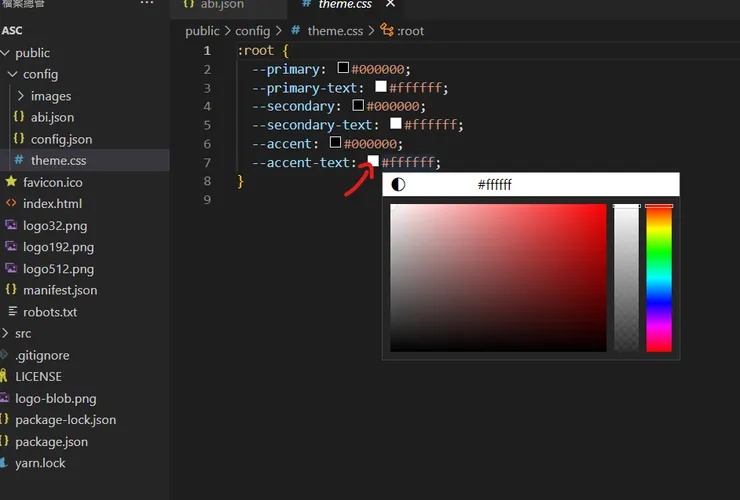
Task: Open yarn.lock file
Action: [x=40, y=463]
